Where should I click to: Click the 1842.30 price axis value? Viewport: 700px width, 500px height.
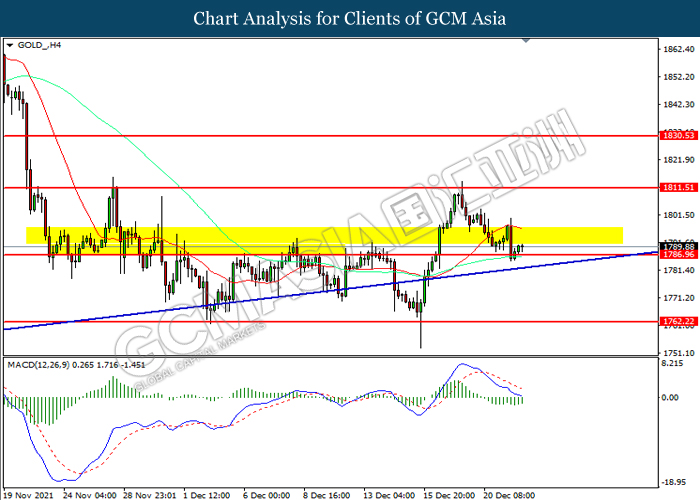(x=679, y=104)
